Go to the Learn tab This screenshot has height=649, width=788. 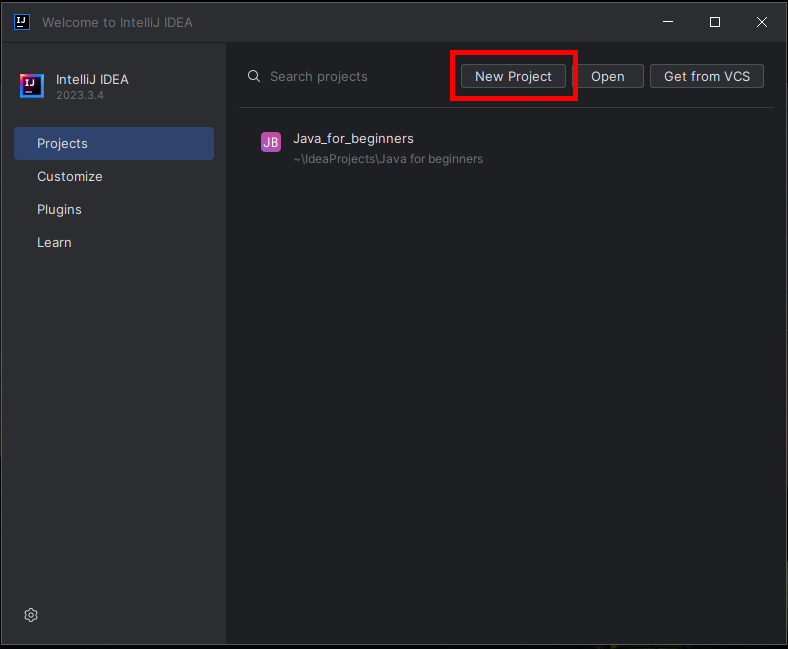[x=114, y=243]
